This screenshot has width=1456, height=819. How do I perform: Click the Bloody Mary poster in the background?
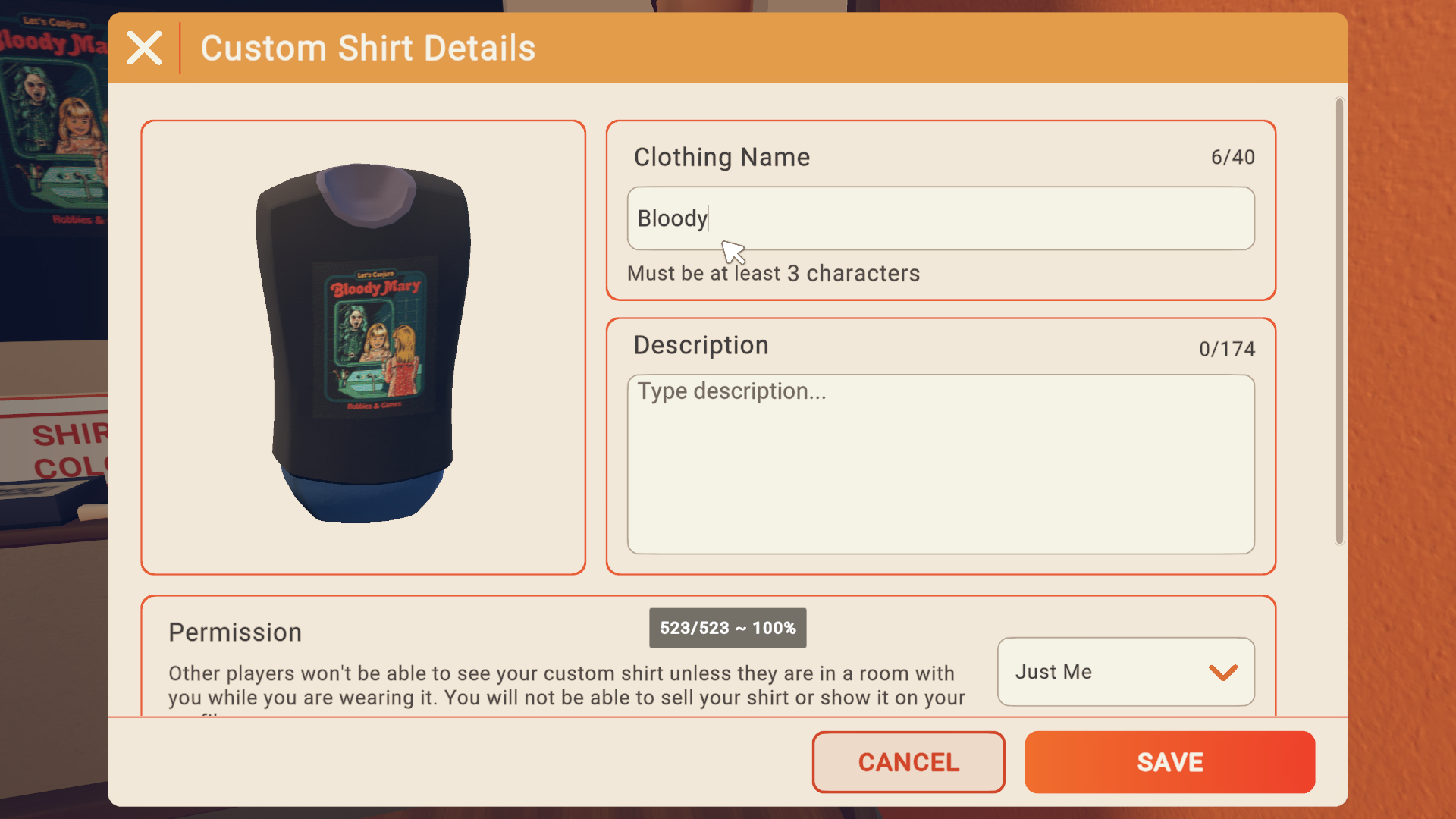53,121
